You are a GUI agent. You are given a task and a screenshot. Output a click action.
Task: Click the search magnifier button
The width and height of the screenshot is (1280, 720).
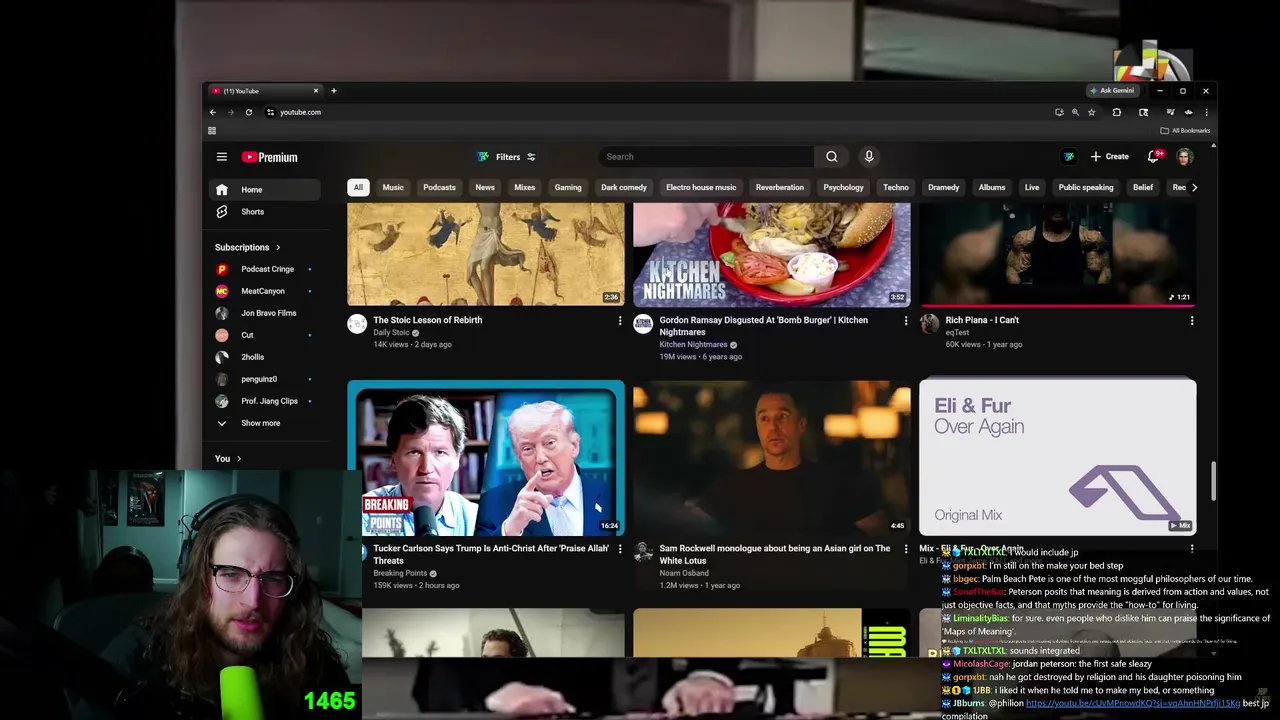point(831,157)
